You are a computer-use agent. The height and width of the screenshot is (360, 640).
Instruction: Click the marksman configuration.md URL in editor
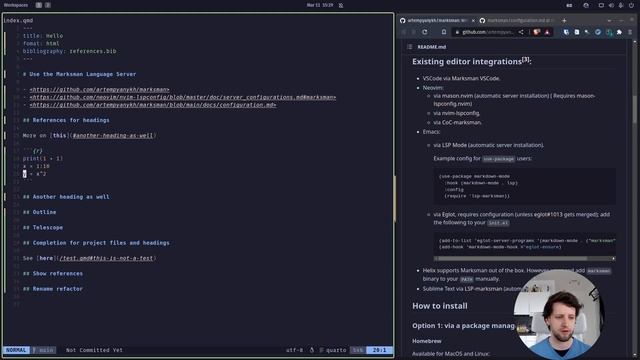point(153,105)
